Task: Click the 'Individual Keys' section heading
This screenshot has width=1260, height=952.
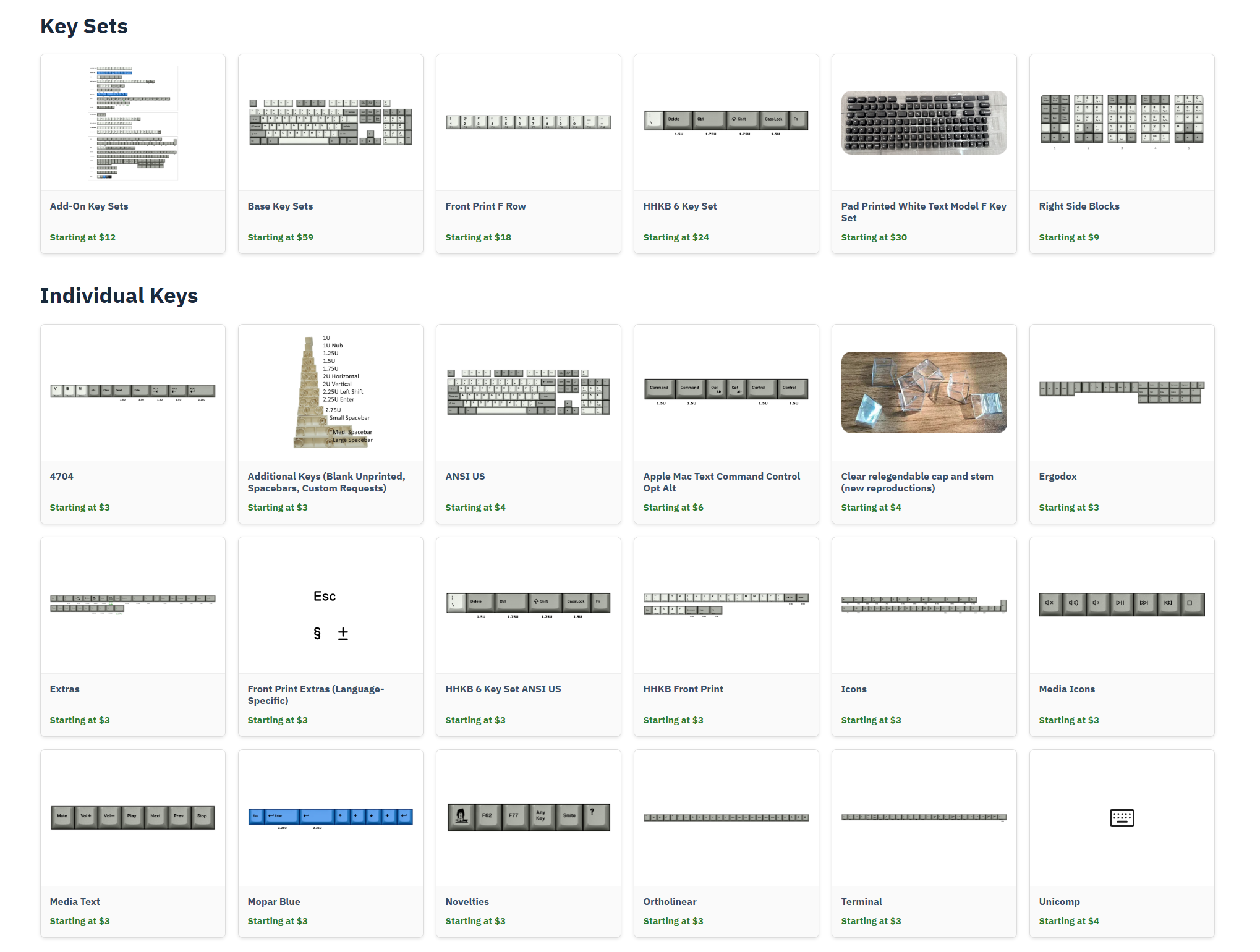Action: click(x=119, y=296)
